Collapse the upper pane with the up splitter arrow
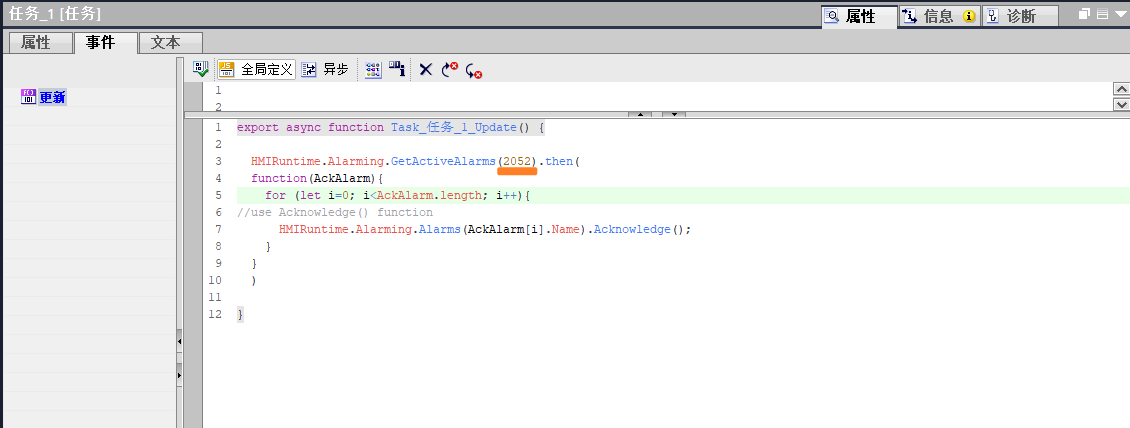Viewport: 1130px width, 428px height. pyautogui.click(x=640, y=114)
